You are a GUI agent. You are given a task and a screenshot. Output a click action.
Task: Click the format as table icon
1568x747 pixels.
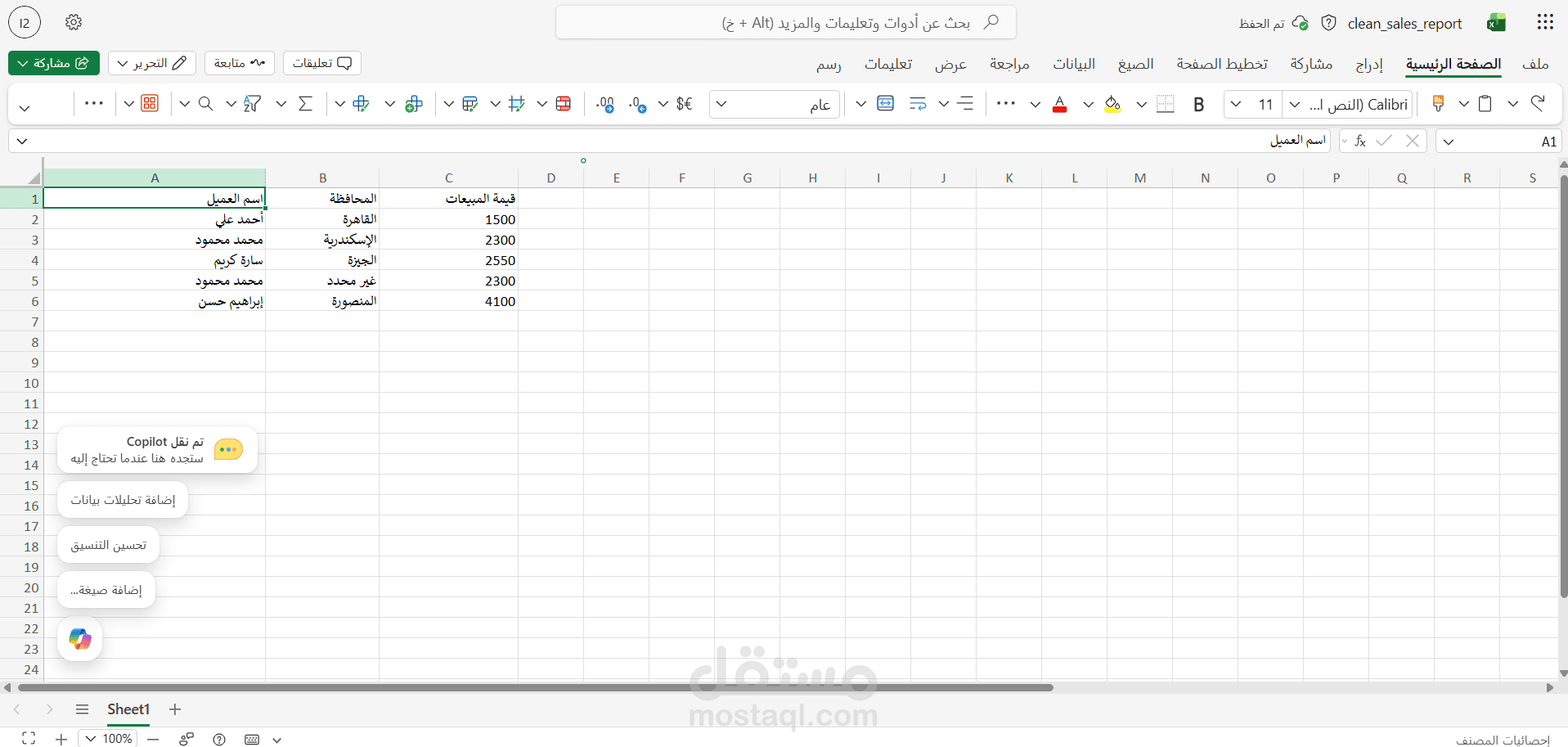click(x=470, y=104)
